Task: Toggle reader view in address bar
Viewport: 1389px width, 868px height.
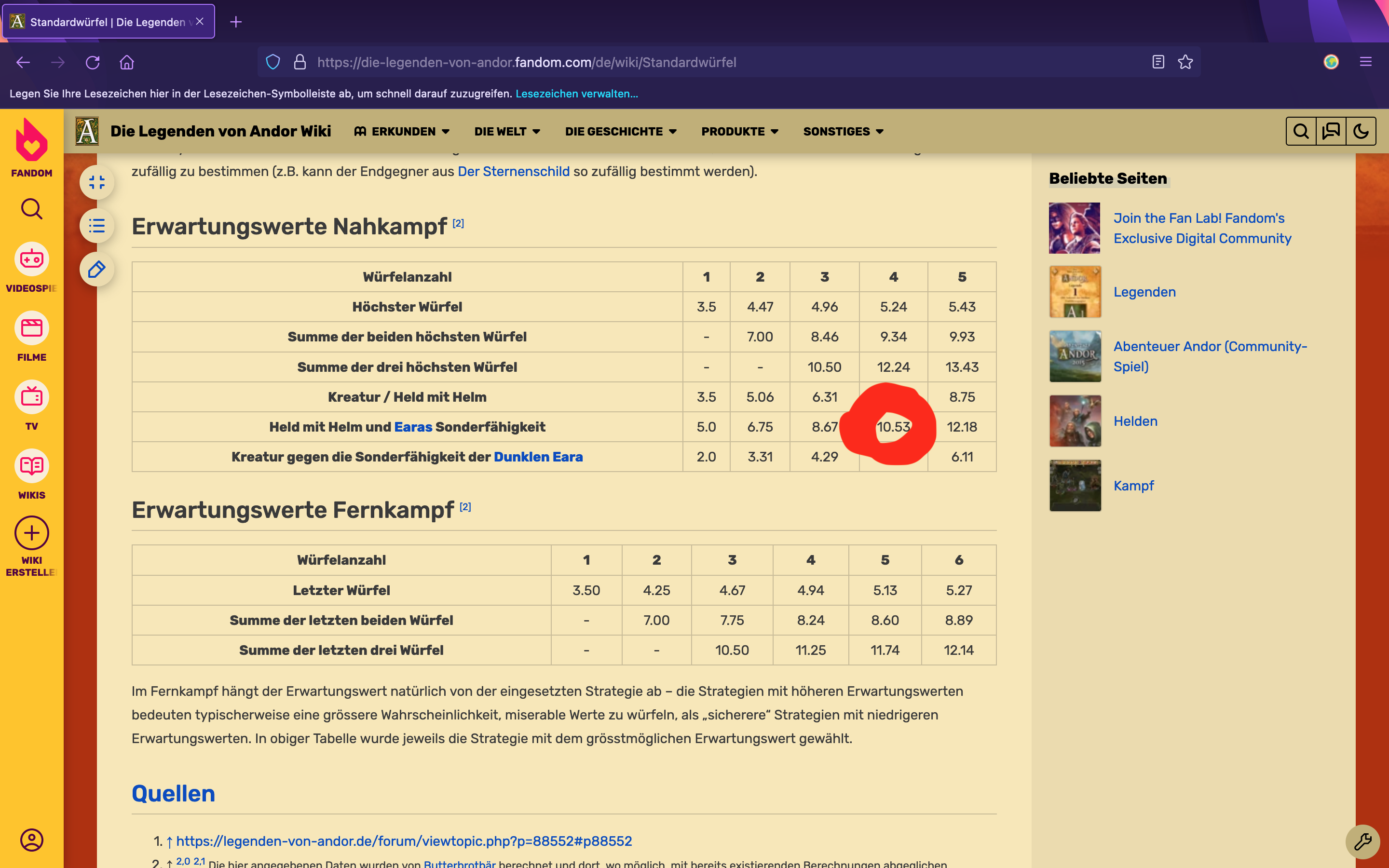Action: click(x=1157, y=62)
